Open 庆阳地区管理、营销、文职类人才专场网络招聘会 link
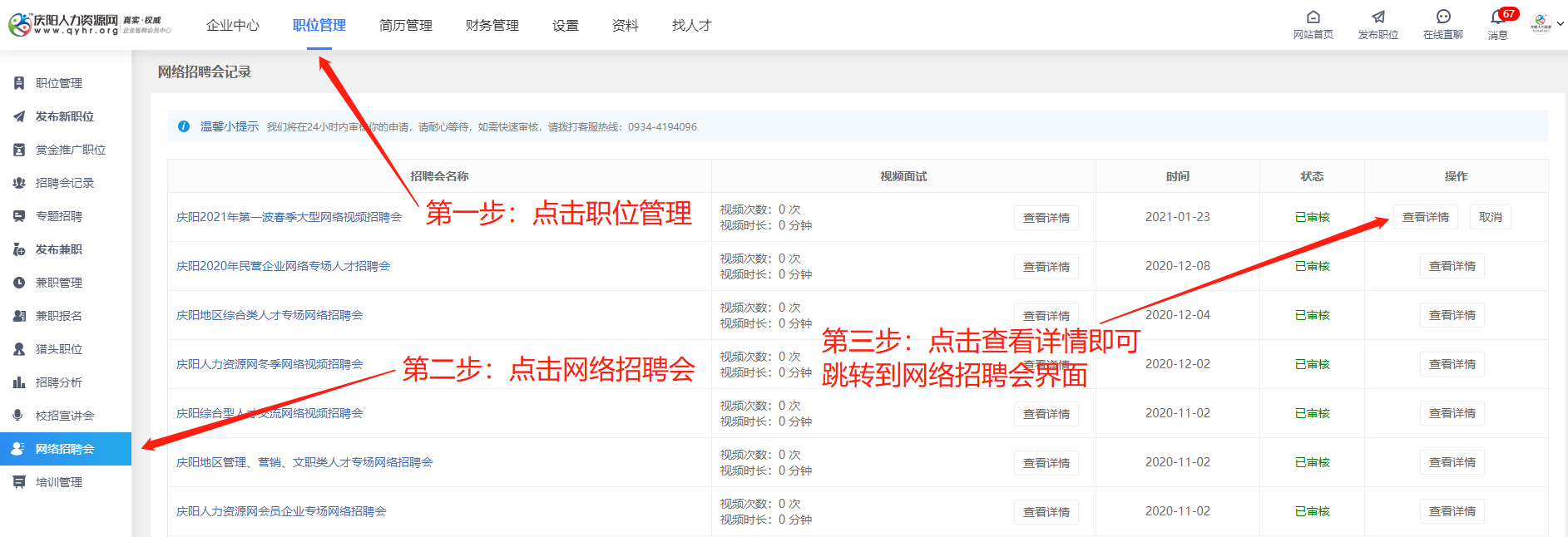This screenshot has height=537, width=1568. click(x=304, y=462)
